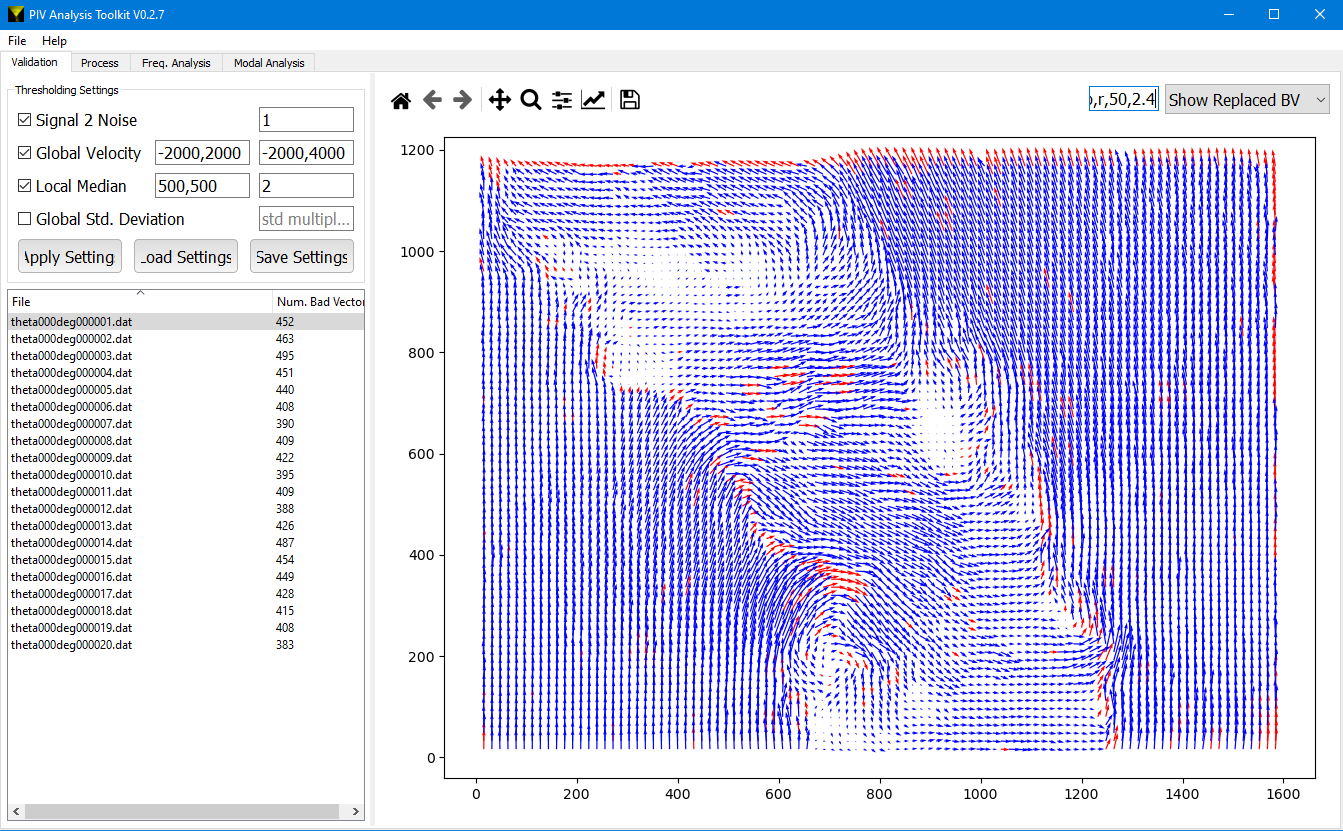Enable the Global Std. Deviation checkbox
The image size is (1343, 831).
click(x=25, y=219)
